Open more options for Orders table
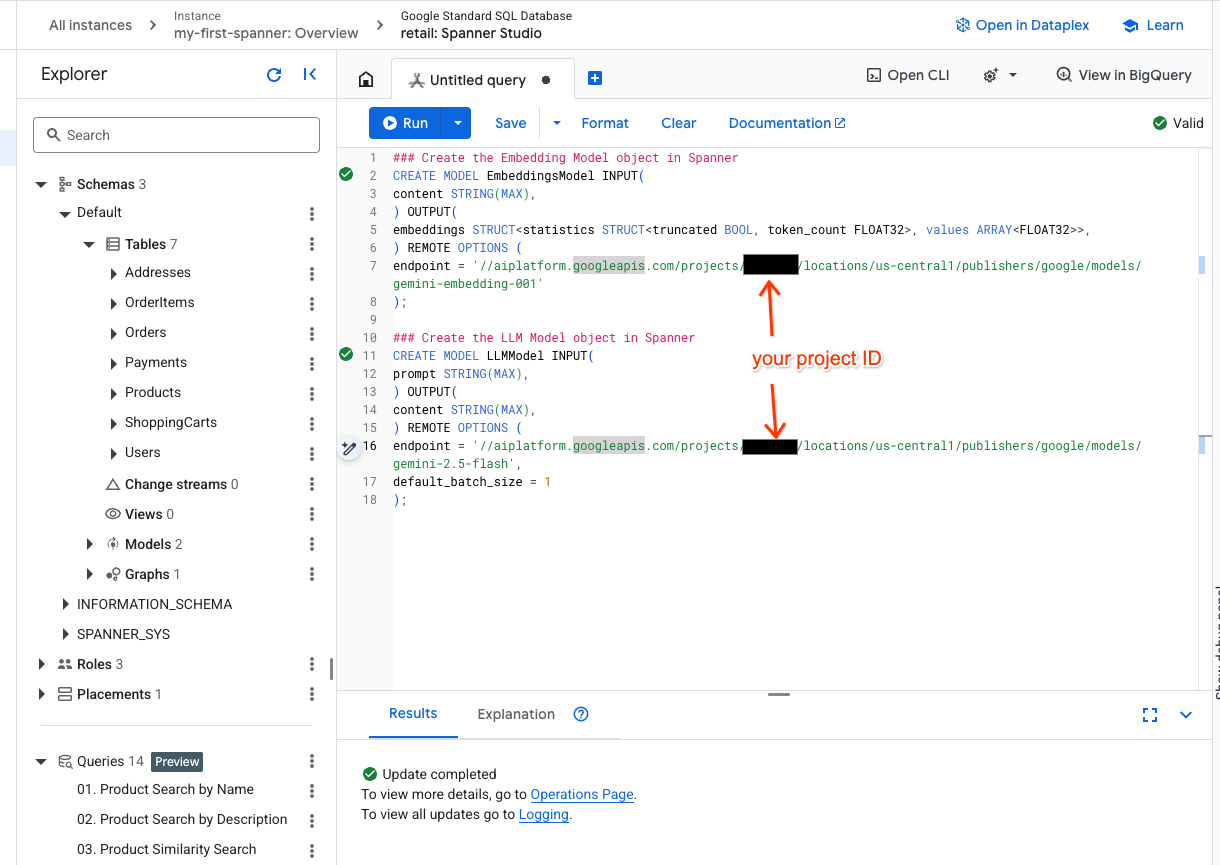This screenshot has height=865, width=1220. pos(312,333)
